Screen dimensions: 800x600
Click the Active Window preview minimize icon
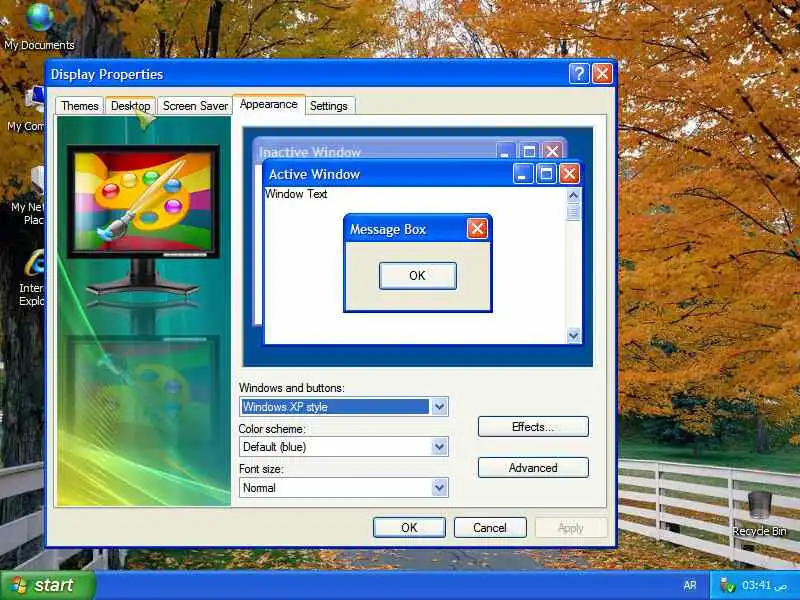coord(522,173)
